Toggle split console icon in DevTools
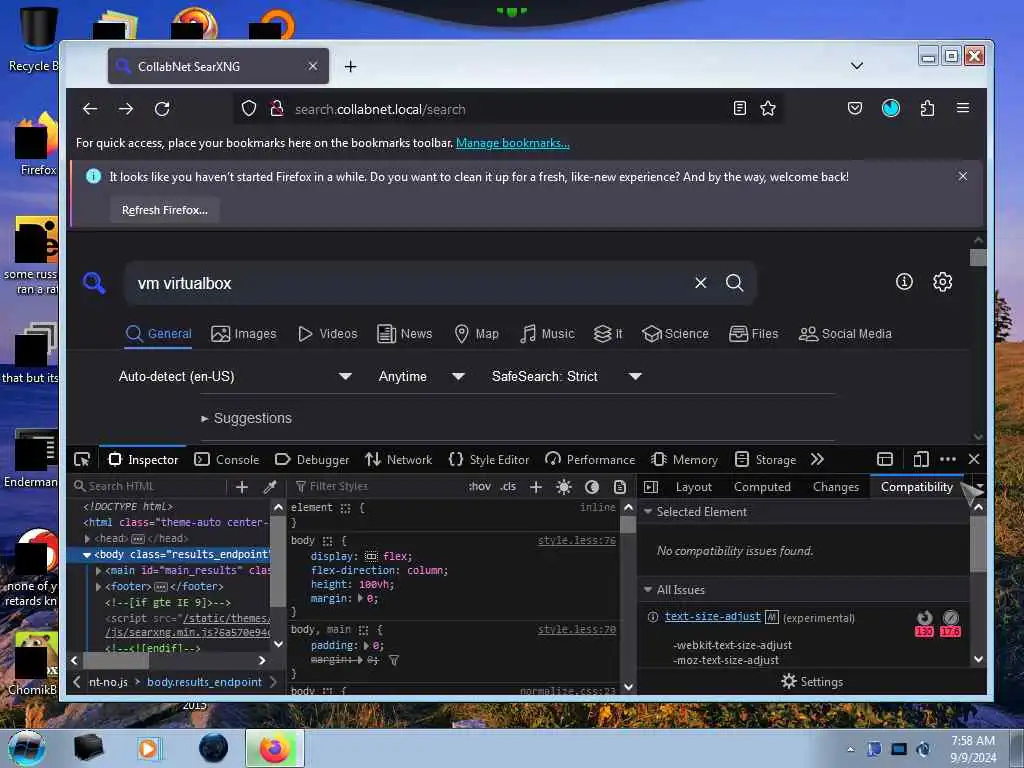1024x768 pixels. pyautogui.click(x=885, y=460)
